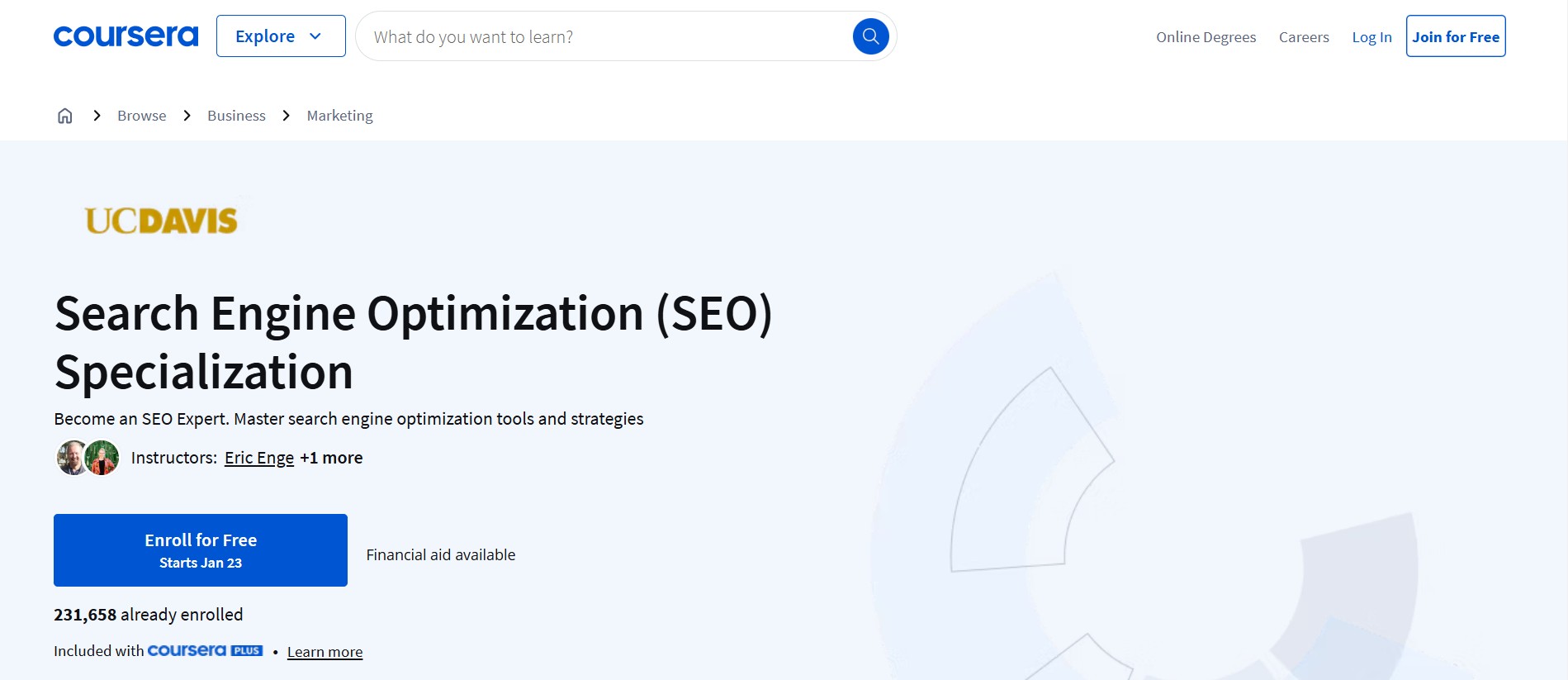Screen dimensions: 1568x680
Task: Click the "Become an SEO Expert" subtitle
Action: (x=348, y=419)
